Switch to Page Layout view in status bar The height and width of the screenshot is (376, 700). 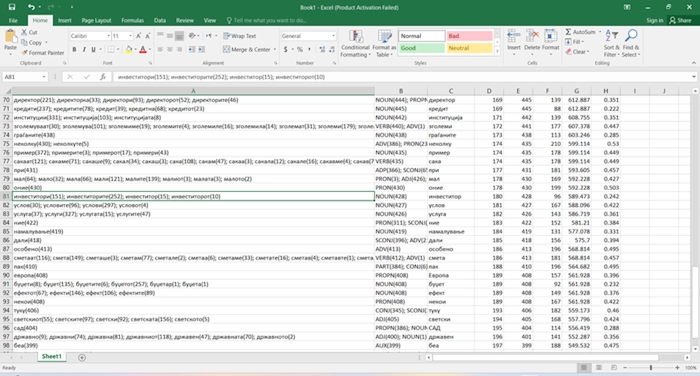coord(599,368)
